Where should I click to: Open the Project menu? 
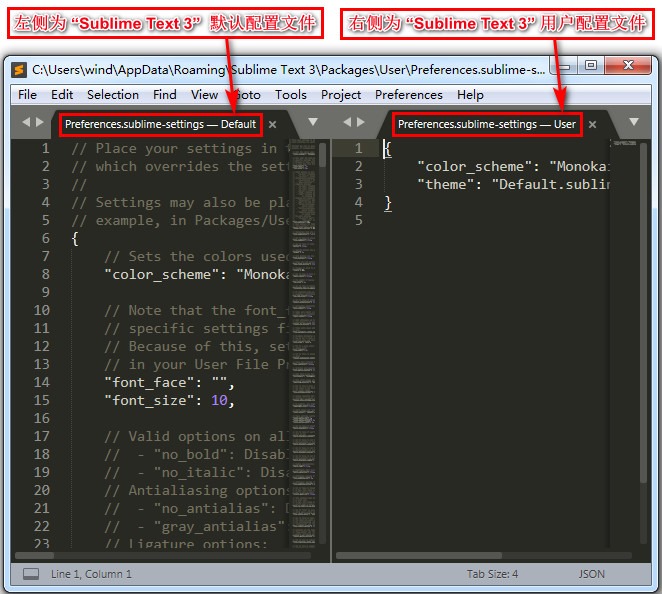(x=341, y=95)
